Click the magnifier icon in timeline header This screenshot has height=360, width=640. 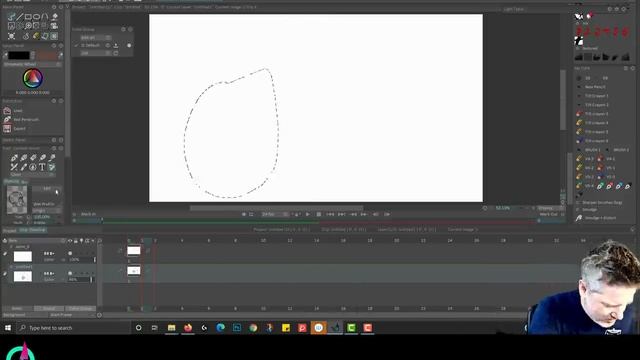[x=100, y=241]
